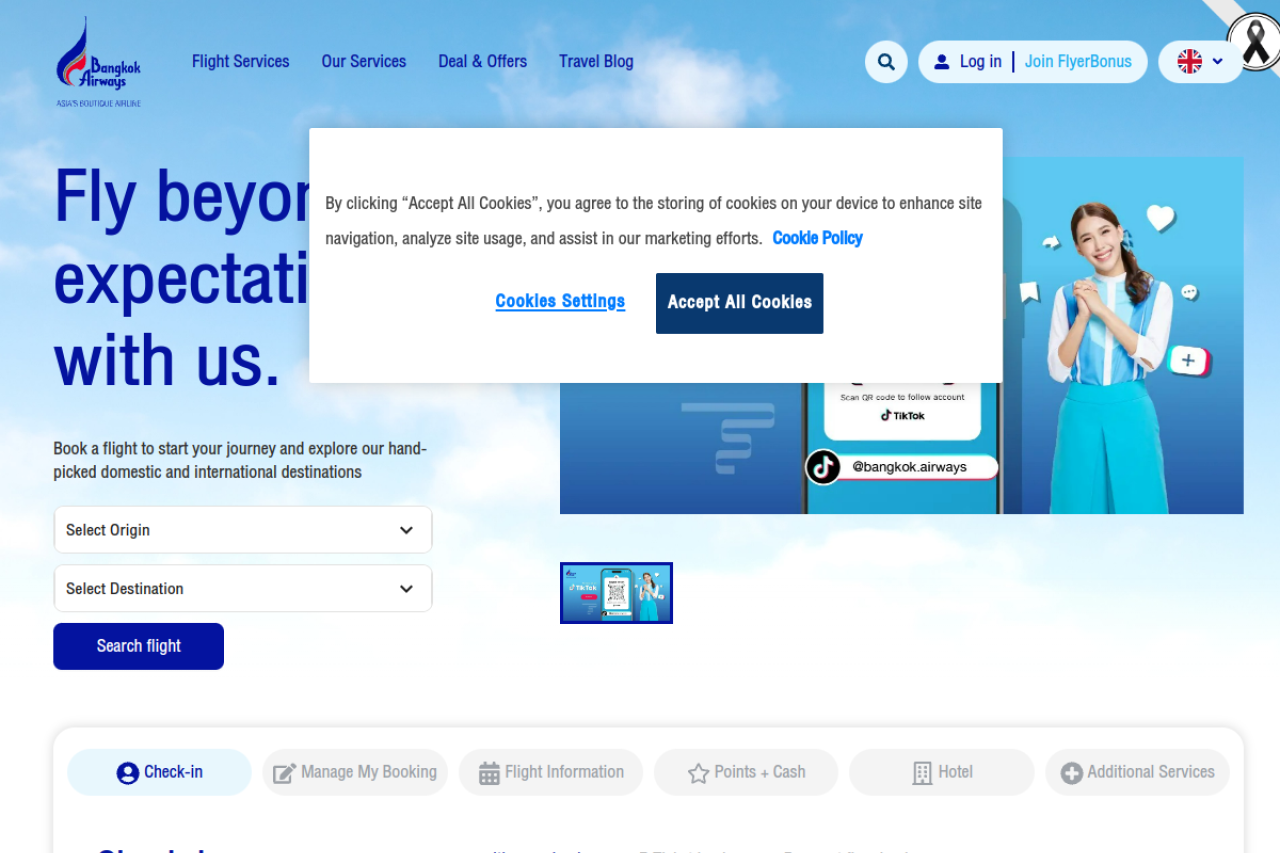Image resolution: width=1280 pixels, height=853 pixels.
Task: Select the Flight Information tab
Action: (x=551, y=772)
